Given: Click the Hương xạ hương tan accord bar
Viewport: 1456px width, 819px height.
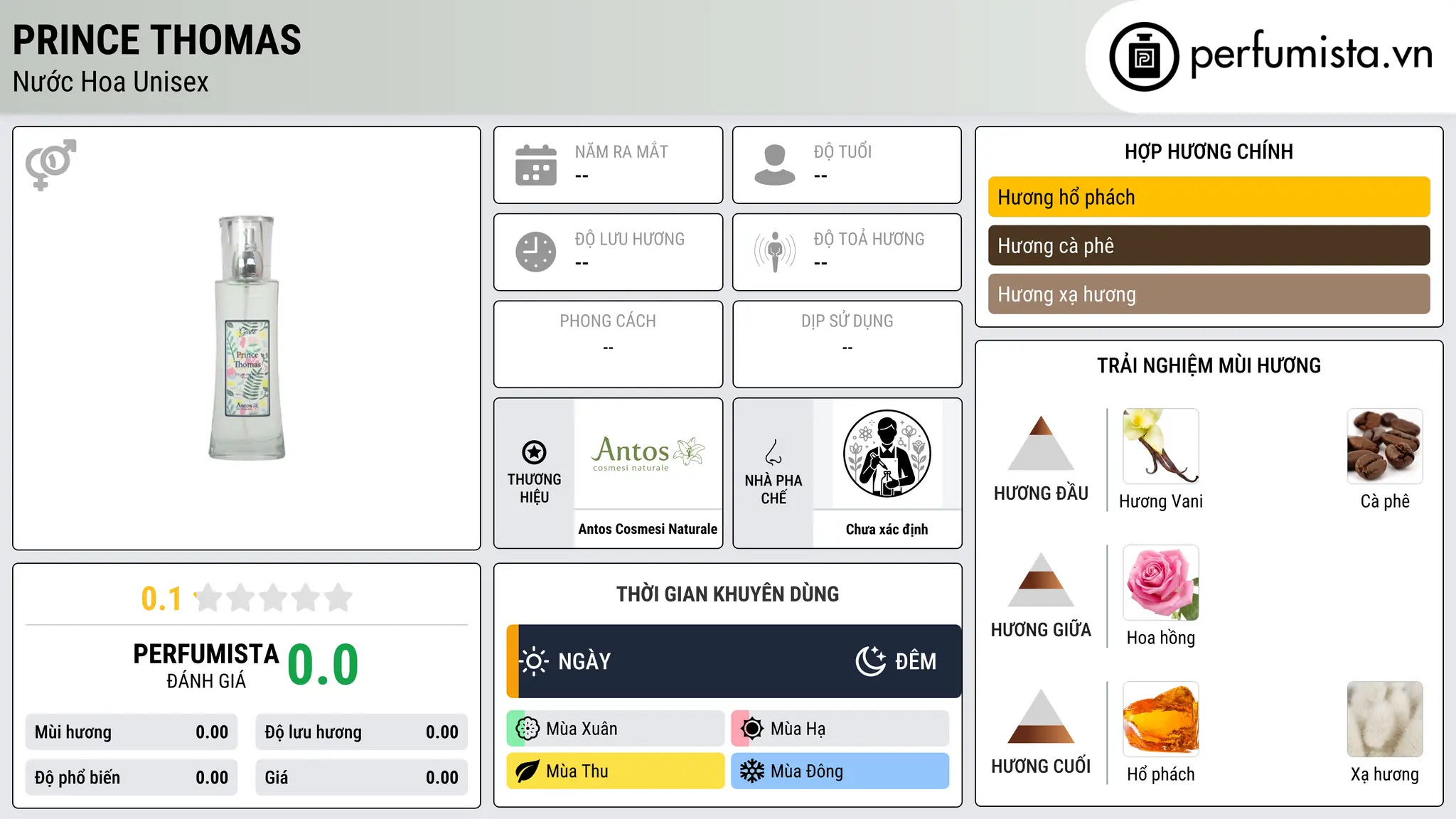Looking at the screenshot, I should (x=1209, y=294).
